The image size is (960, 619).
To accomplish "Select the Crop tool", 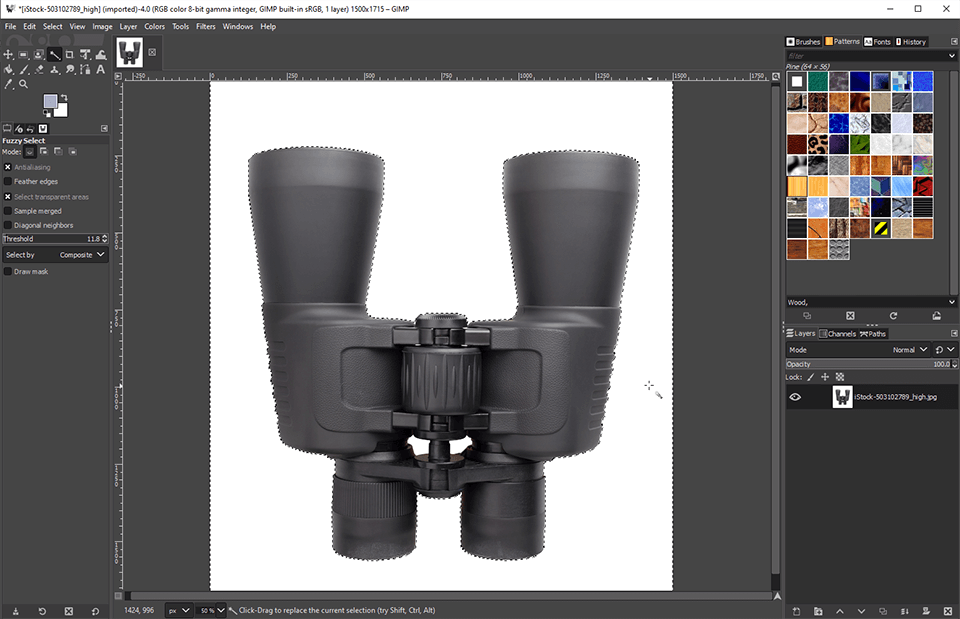I will (69, 54).
